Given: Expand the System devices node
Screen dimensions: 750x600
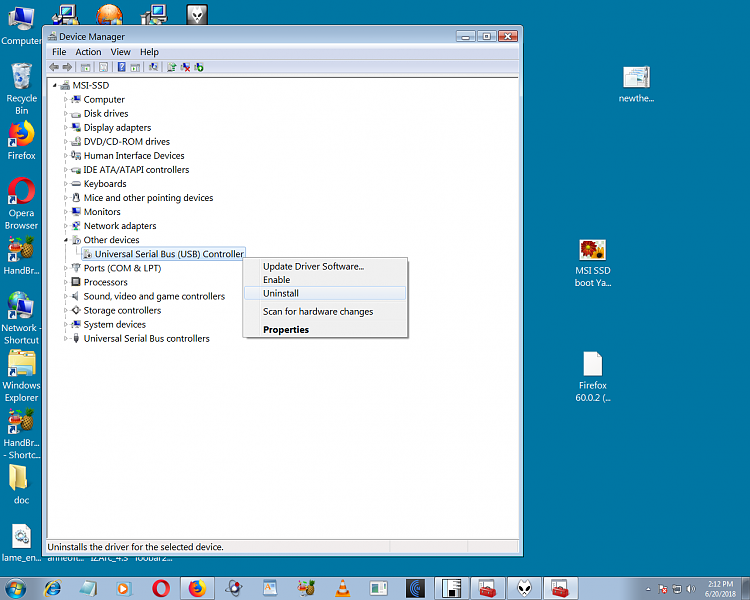Looking at the screenshot, I should pyautogui.click(x=66, y=324).
